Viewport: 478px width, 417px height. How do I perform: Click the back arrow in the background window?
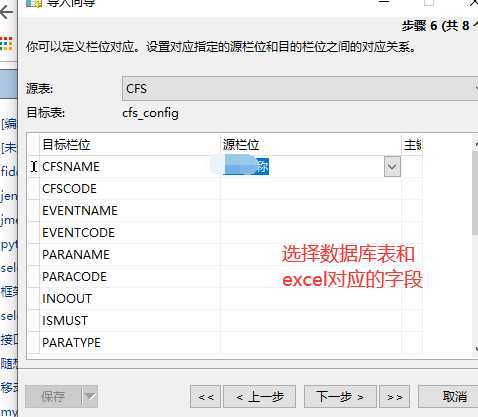[x=7, y=12]
